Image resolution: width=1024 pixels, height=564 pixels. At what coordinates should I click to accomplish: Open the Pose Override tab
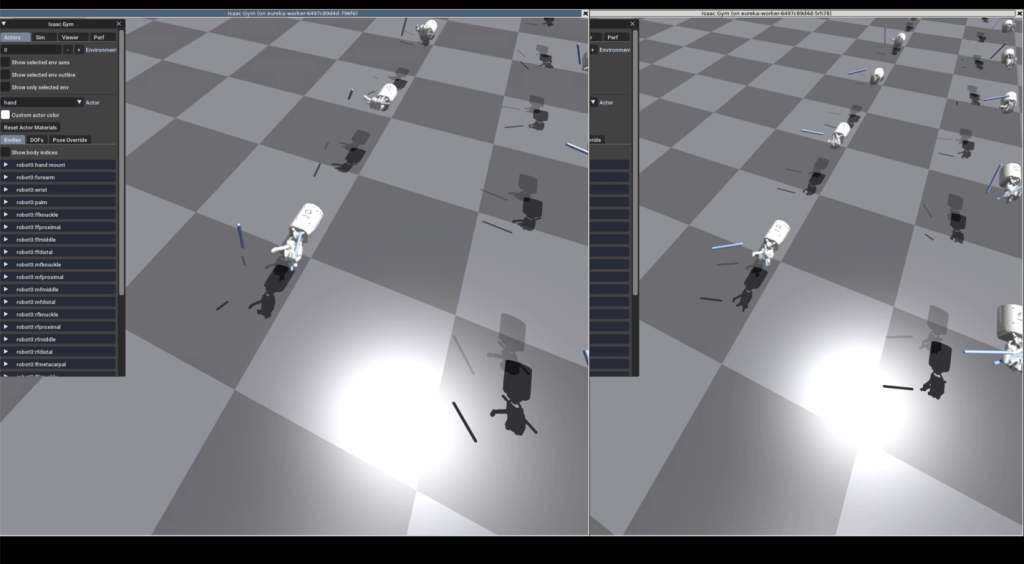pos(69,140)
